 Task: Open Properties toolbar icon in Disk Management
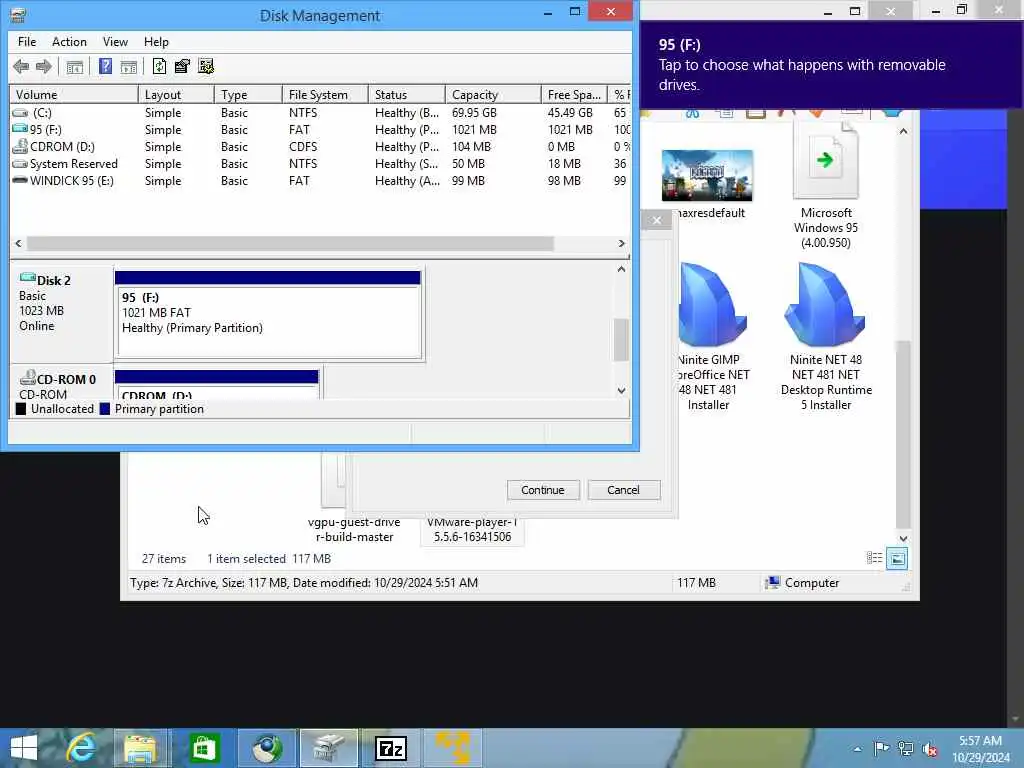click(182, 66)
